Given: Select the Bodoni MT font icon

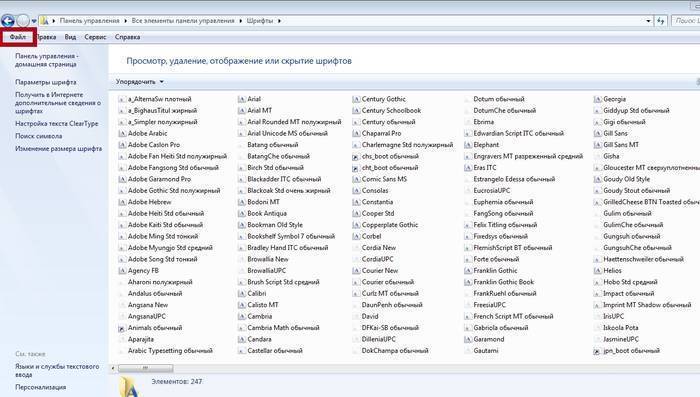Looking at the screenshot, I should (x=242, y=202).
